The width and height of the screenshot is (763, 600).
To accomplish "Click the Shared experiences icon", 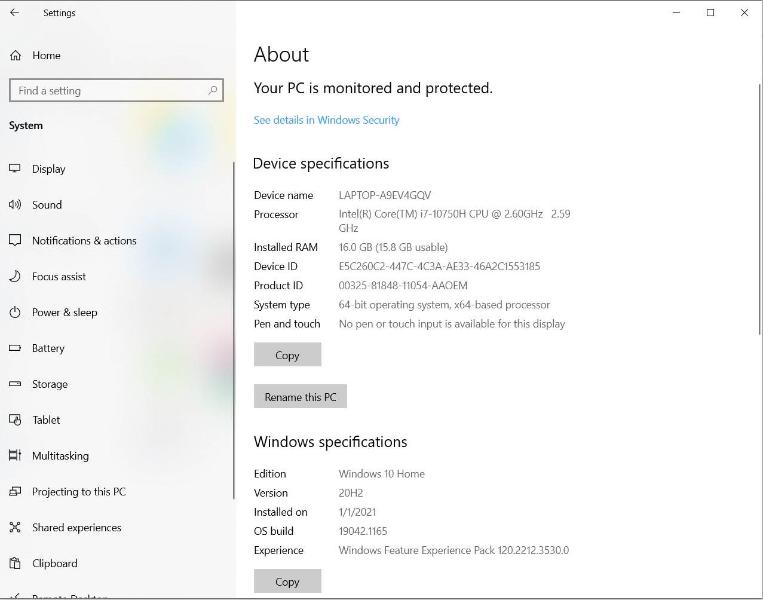I will pyautogui.click(x=15, y=527).
